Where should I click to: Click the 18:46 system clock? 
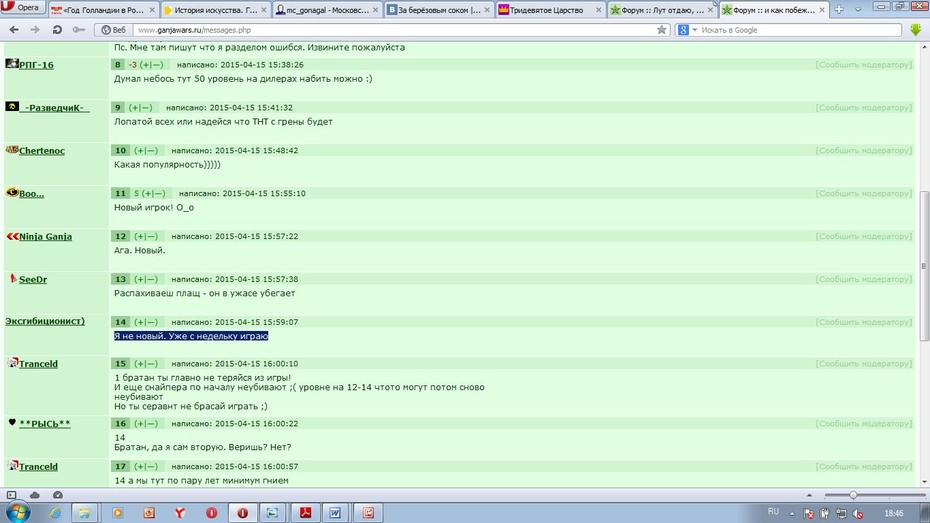[x=893, y=514]
